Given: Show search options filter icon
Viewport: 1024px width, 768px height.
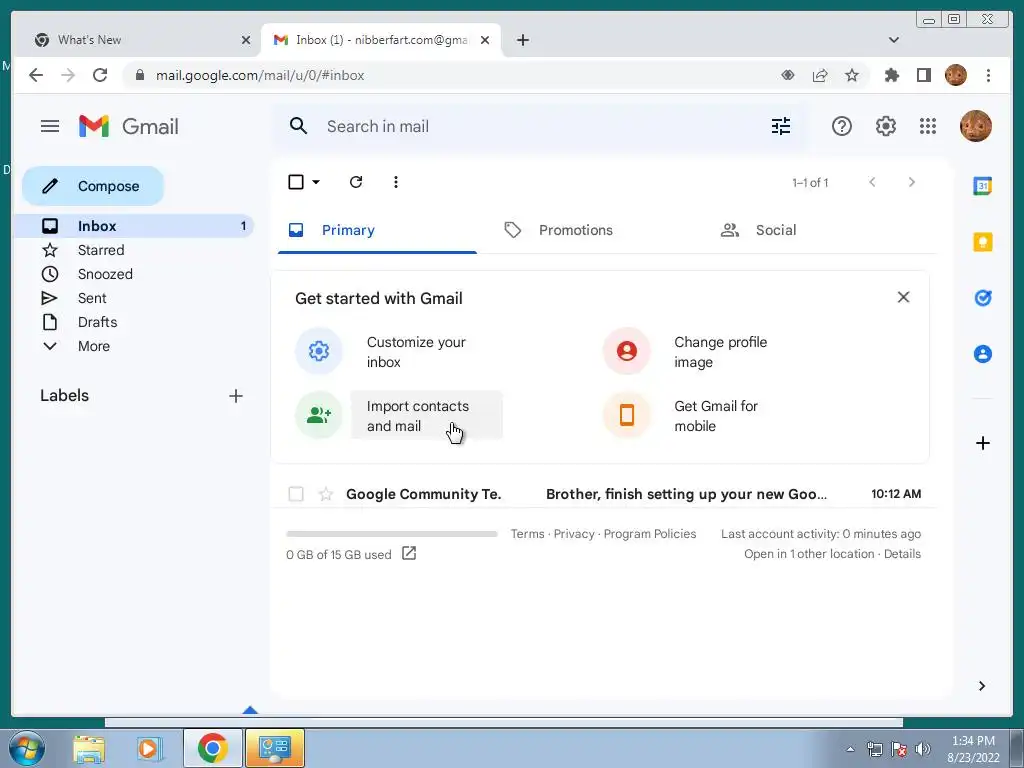Looking at the screenshot, I should click(780, 126).
